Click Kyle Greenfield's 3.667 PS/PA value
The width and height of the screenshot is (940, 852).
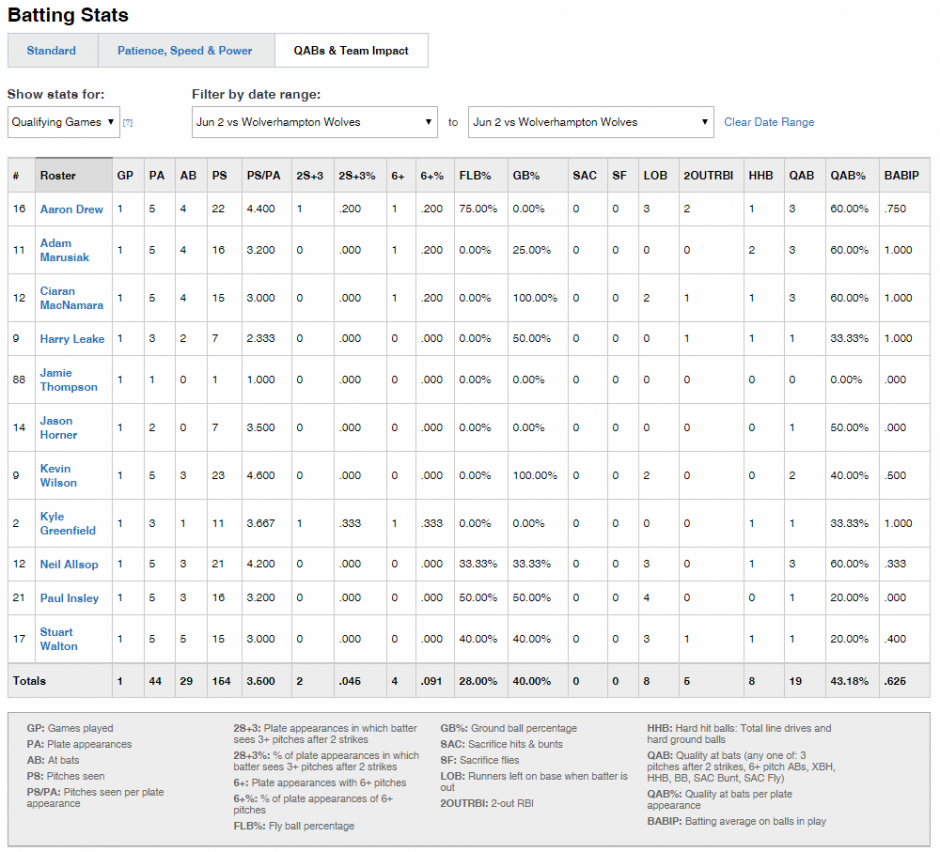tap(261, 523)
